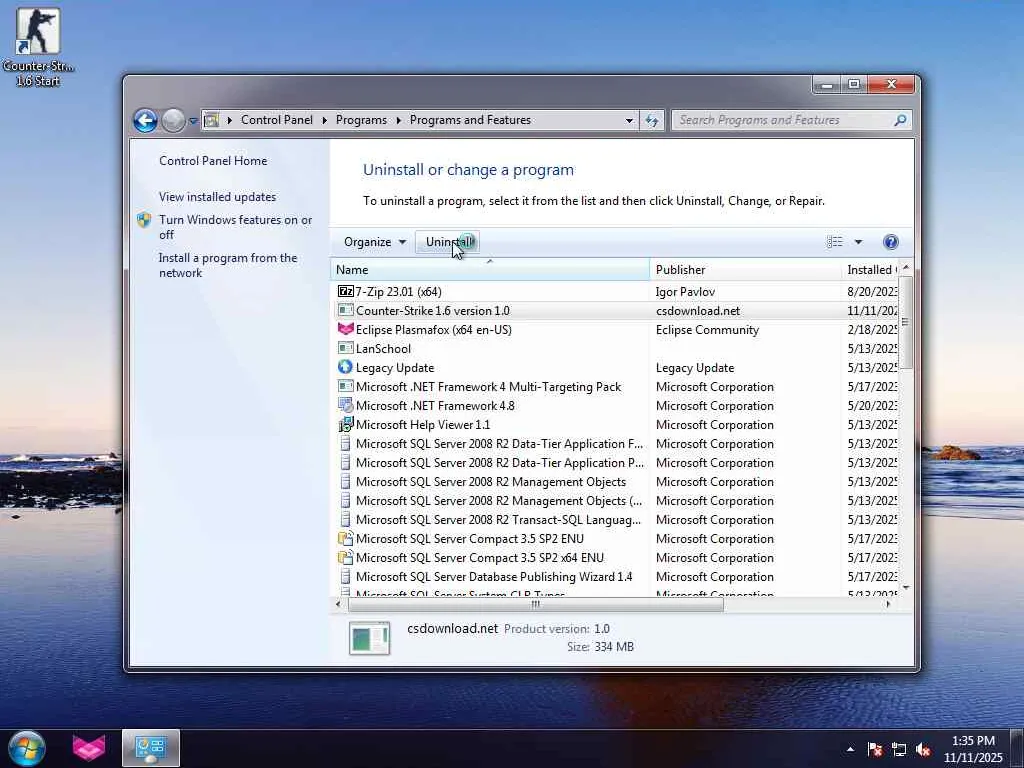Image resolution: width=1024 pixels, height=768 pixels.
Task: Click horizontal scrollbar left arrow
Action: [x=338, y=605]
